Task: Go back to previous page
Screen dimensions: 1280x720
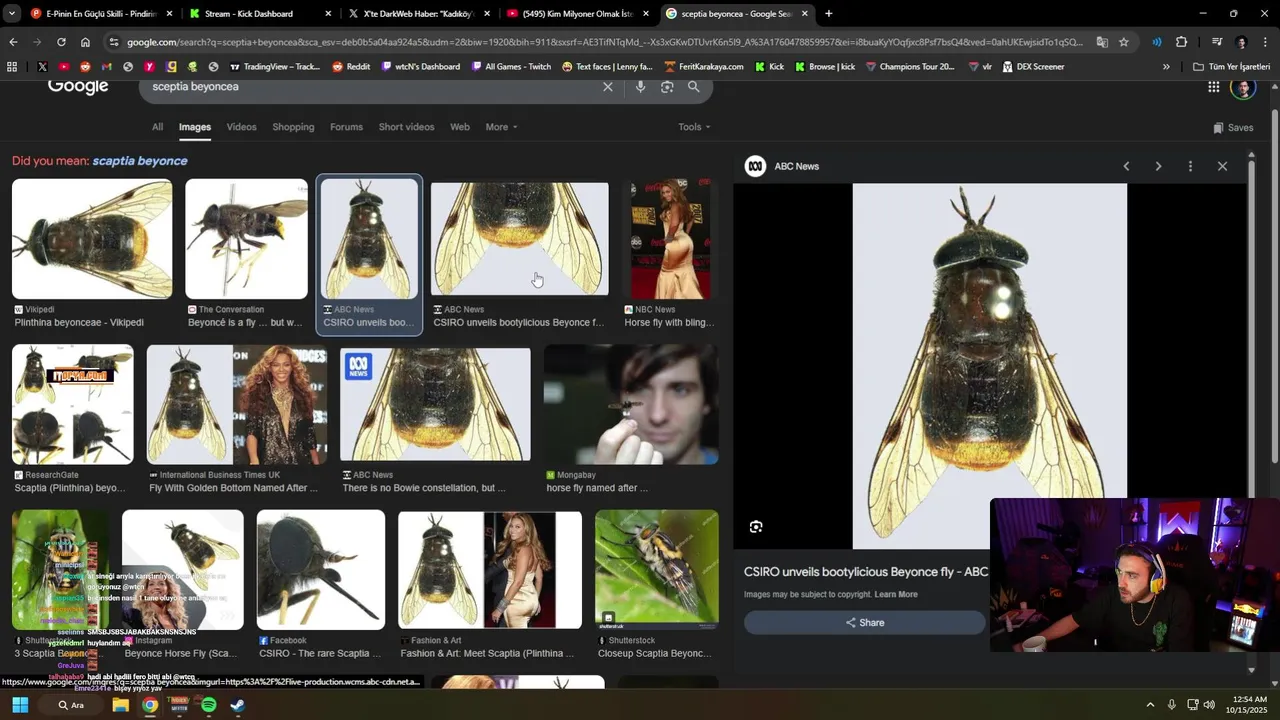Action: pyautogui.click(x=13, y=42)
